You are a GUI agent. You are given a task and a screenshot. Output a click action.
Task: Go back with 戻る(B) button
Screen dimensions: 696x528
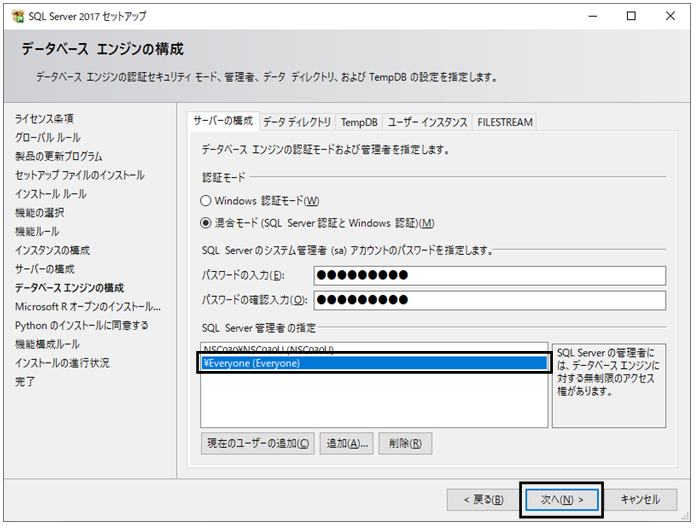pyautogui.click(x=483, y=500)
